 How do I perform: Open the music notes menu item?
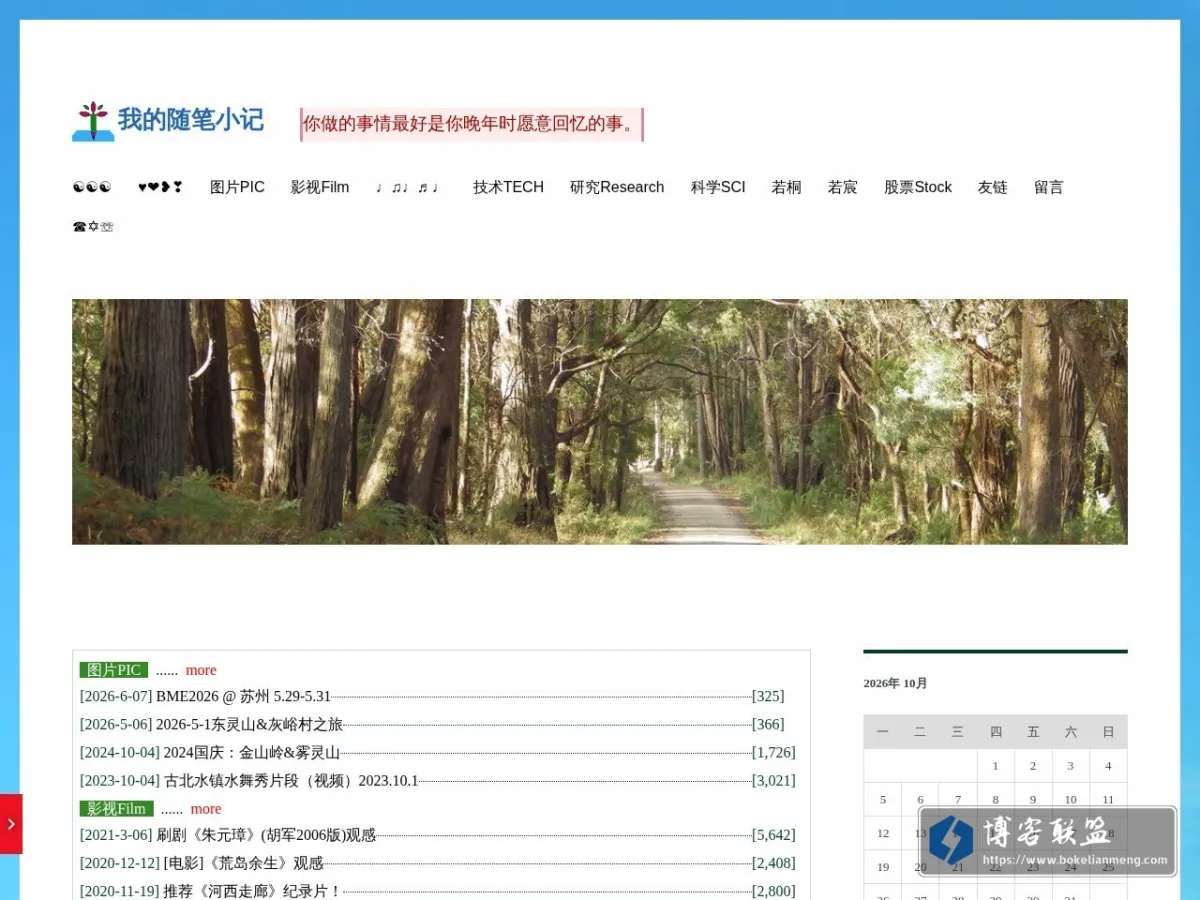coord(408,187)
